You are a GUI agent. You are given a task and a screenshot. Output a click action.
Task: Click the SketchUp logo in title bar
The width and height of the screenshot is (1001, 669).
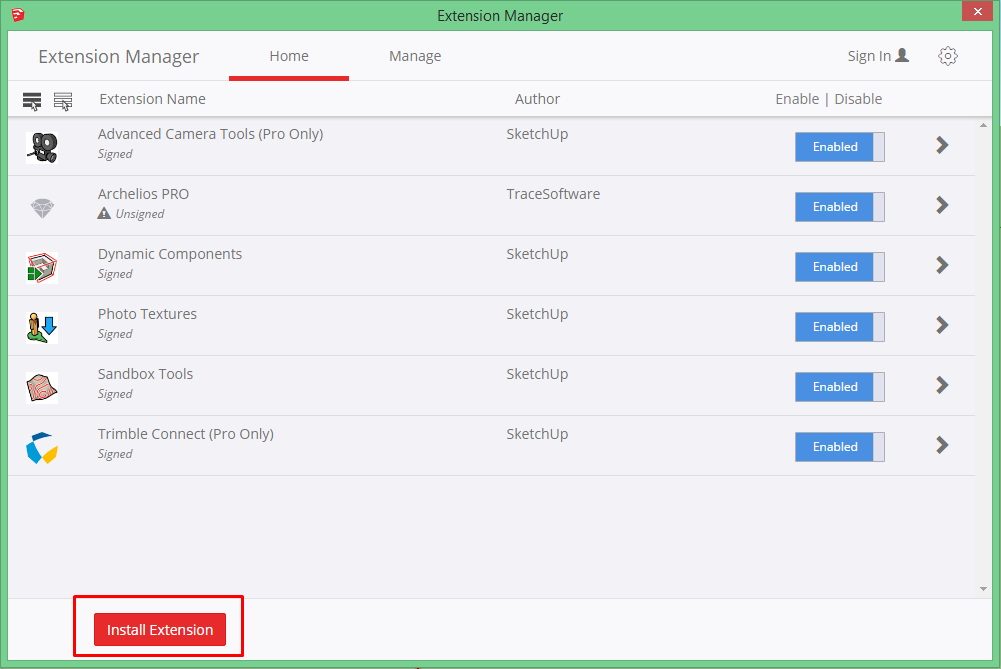point(18,14)
